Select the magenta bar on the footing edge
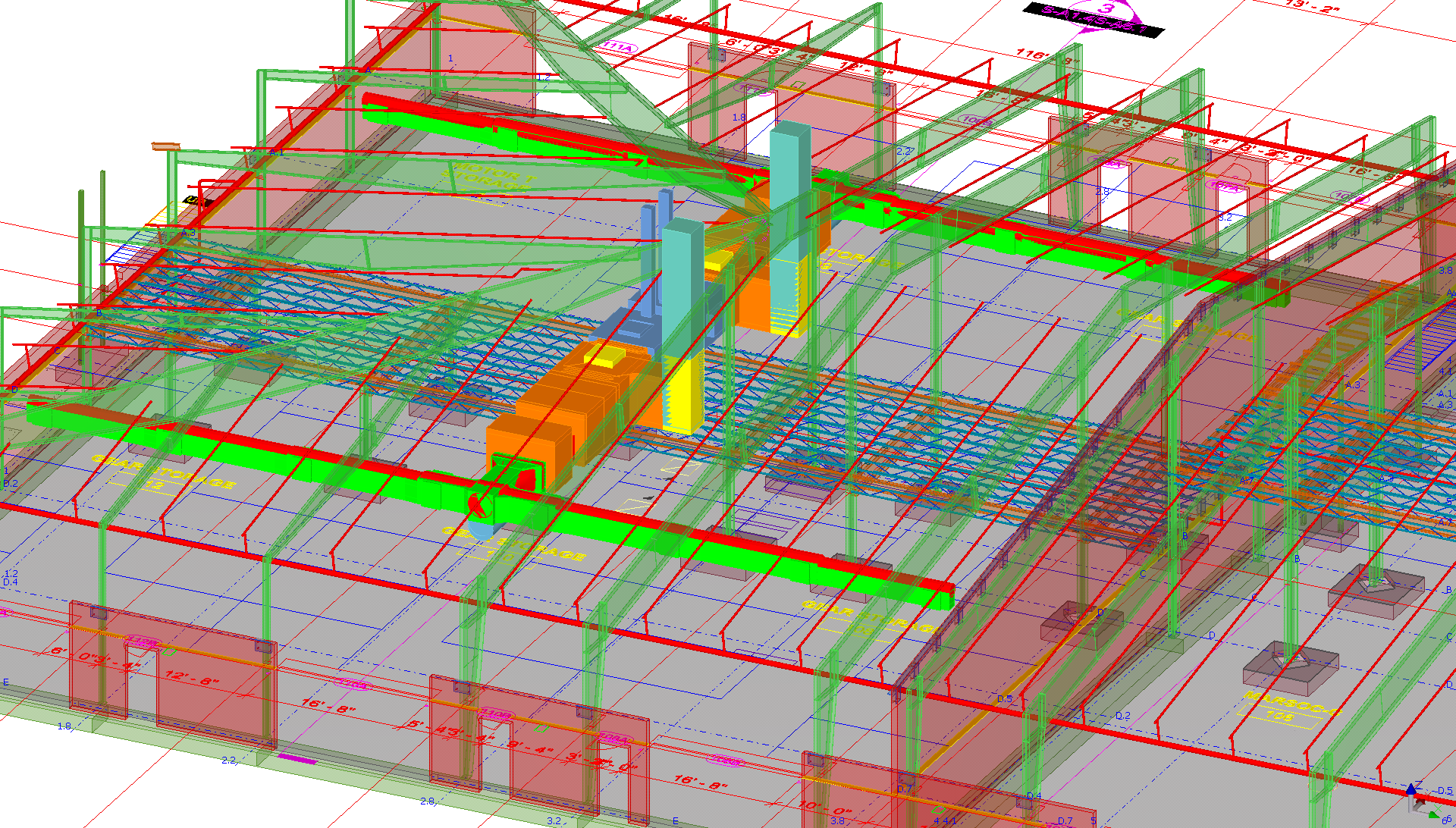Screen dimensions: 1456x828 click(x=297, y=758)
